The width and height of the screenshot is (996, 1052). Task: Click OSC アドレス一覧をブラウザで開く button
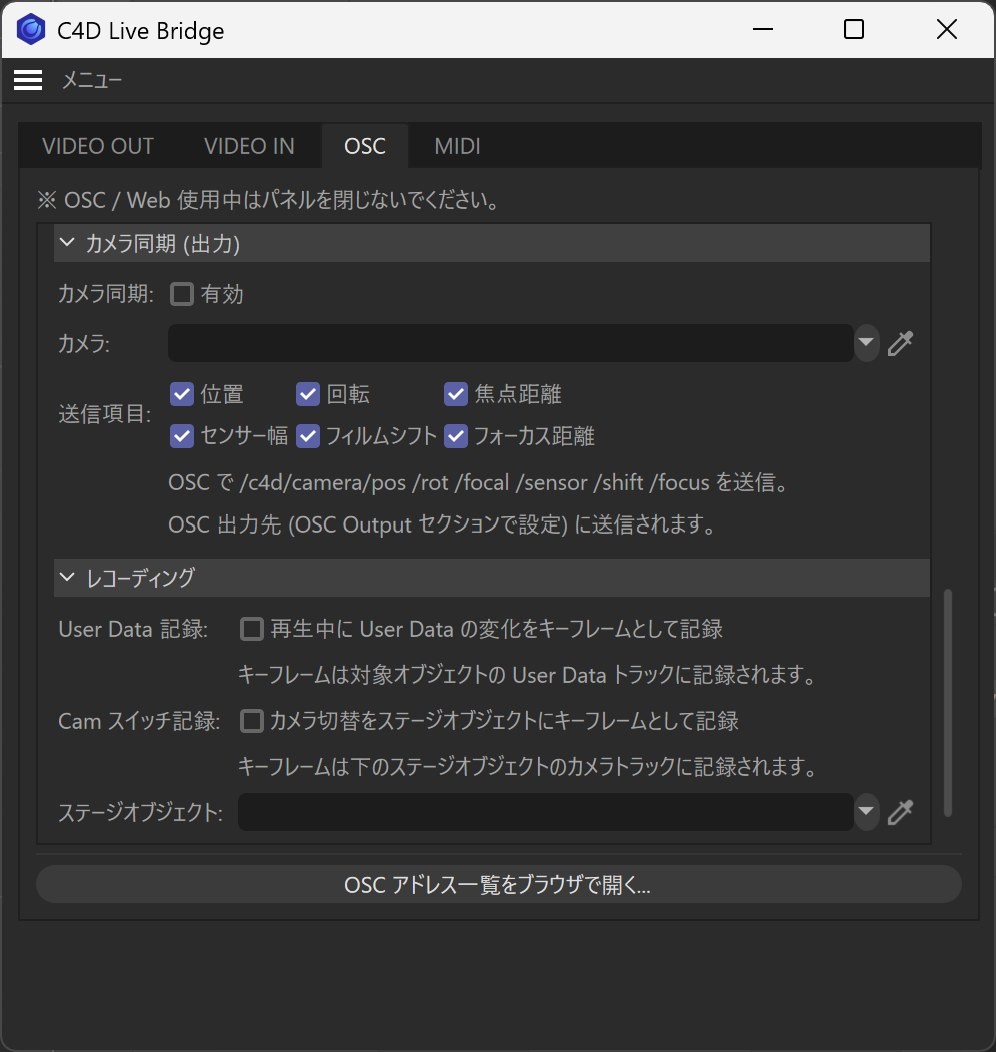[498, 884]
